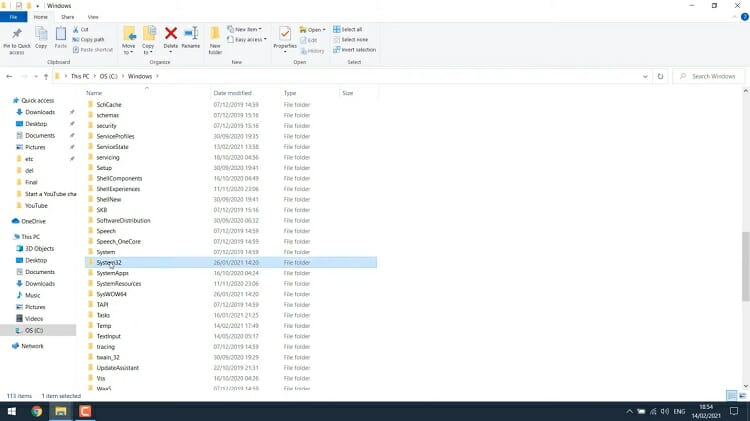Viewport: 750px width, 421px height.
Task: Click File Explorer taskbar icon
Action: tap(61, 411)
